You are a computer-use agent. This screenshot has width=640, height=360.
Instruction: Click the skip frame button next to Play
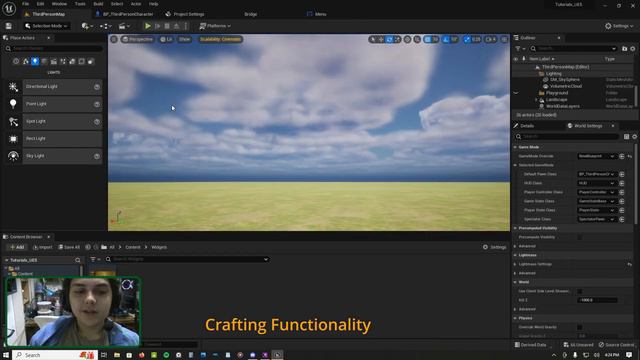(x=158, y=26)
